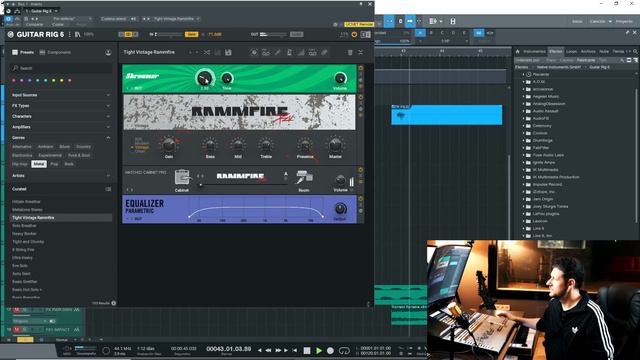Toggle the Skreamer module power button

(x=361, y=68)
